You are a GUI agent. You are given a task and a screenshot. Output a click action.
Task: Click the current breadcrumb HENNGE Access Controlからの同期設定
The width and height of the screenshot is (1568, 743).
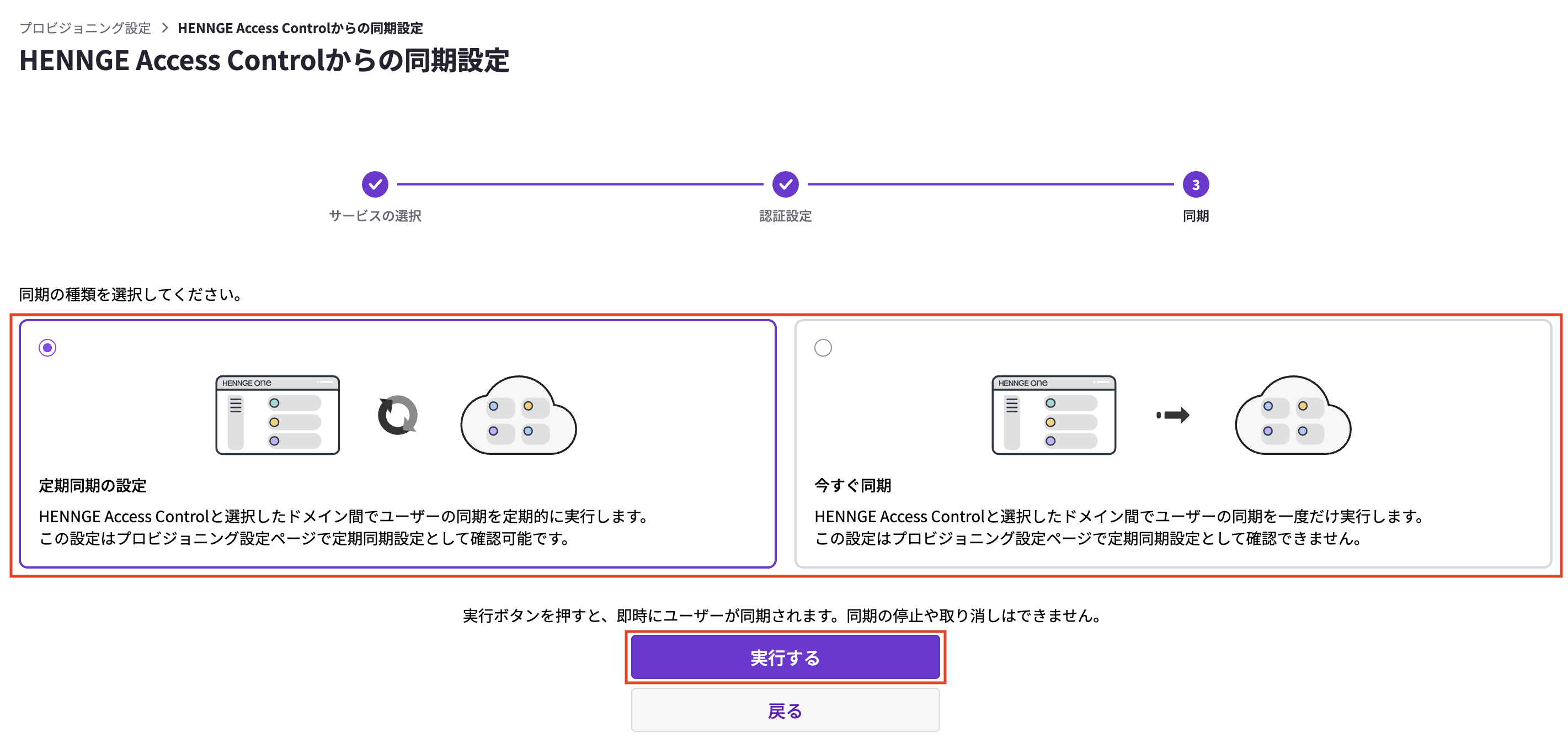(300, 28)
